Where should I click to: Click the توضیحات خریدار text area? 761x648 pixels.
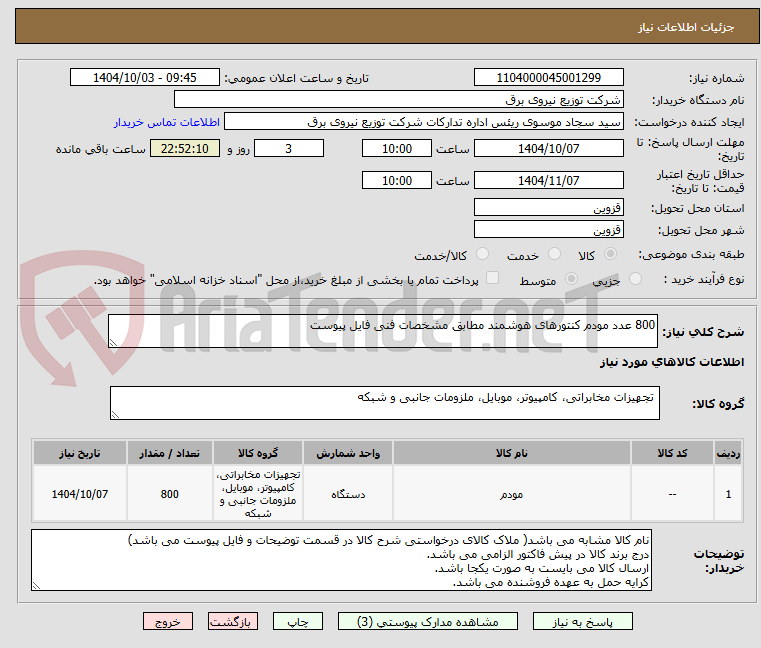(x=341, y=560)
